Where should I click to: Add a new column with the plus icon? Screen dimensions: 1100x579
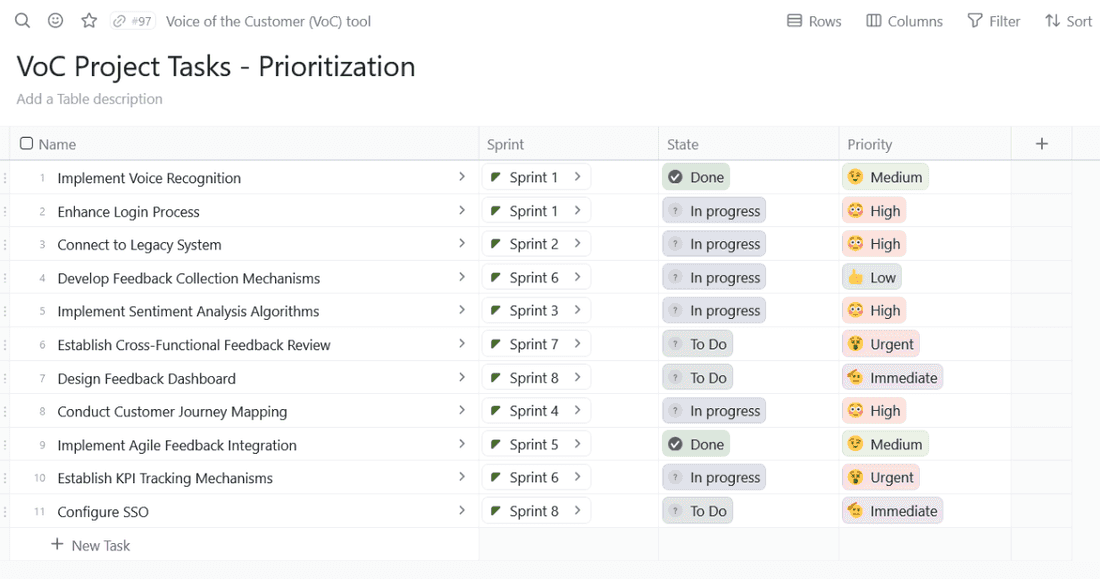point(1041,143)
